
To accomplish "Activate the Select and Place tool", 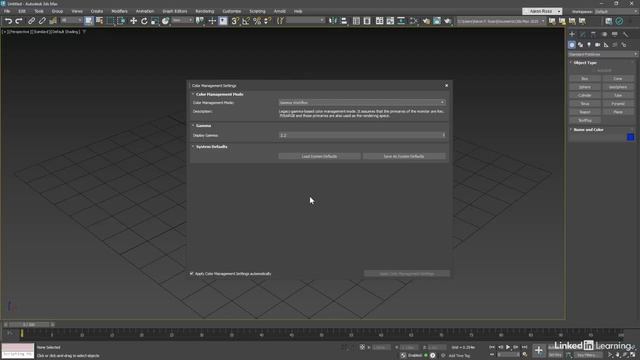I will click(x=165, y=21).
